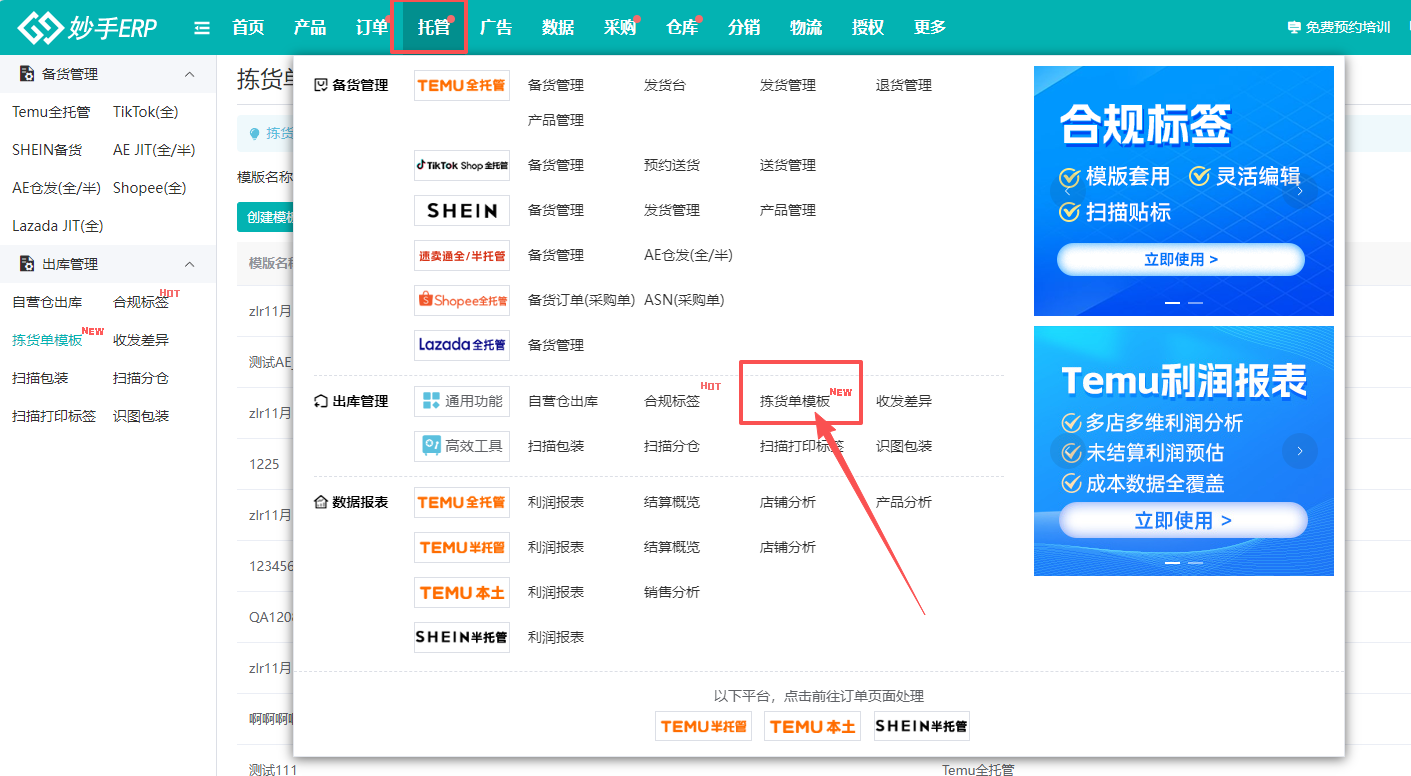Go to SHEIN半托管 under 以下平台 note
Screen dimensions: 1411x776
[x=922, y=726]
